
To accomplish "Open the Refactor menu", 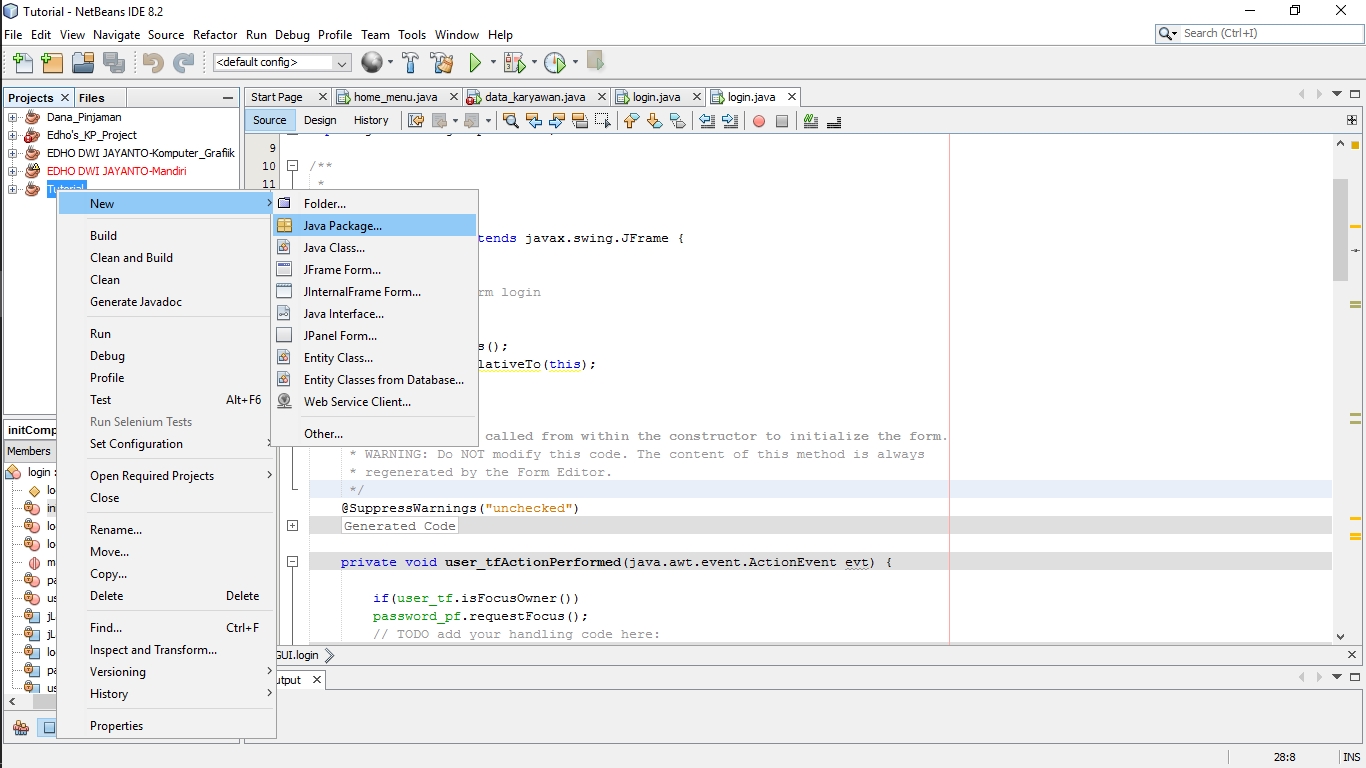I will pos(215,34).
